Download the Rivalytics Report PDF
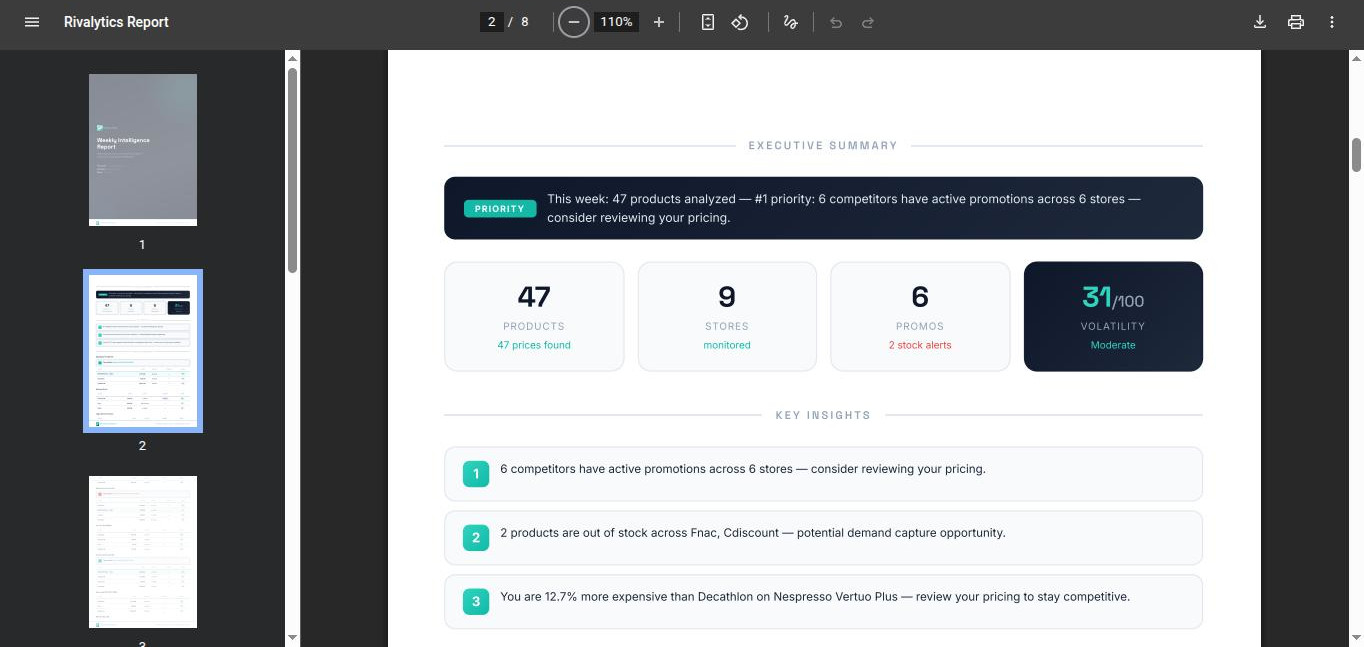 click(1260, 22)
